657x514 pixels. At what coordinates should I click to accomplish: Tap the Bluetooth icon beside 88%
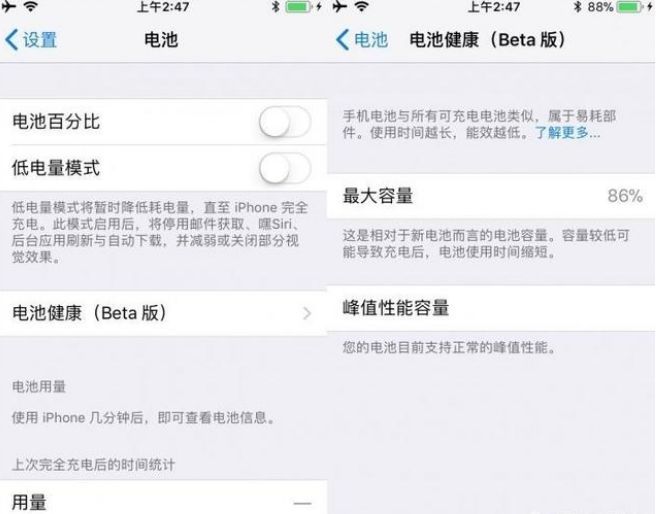tap(578, 6)
